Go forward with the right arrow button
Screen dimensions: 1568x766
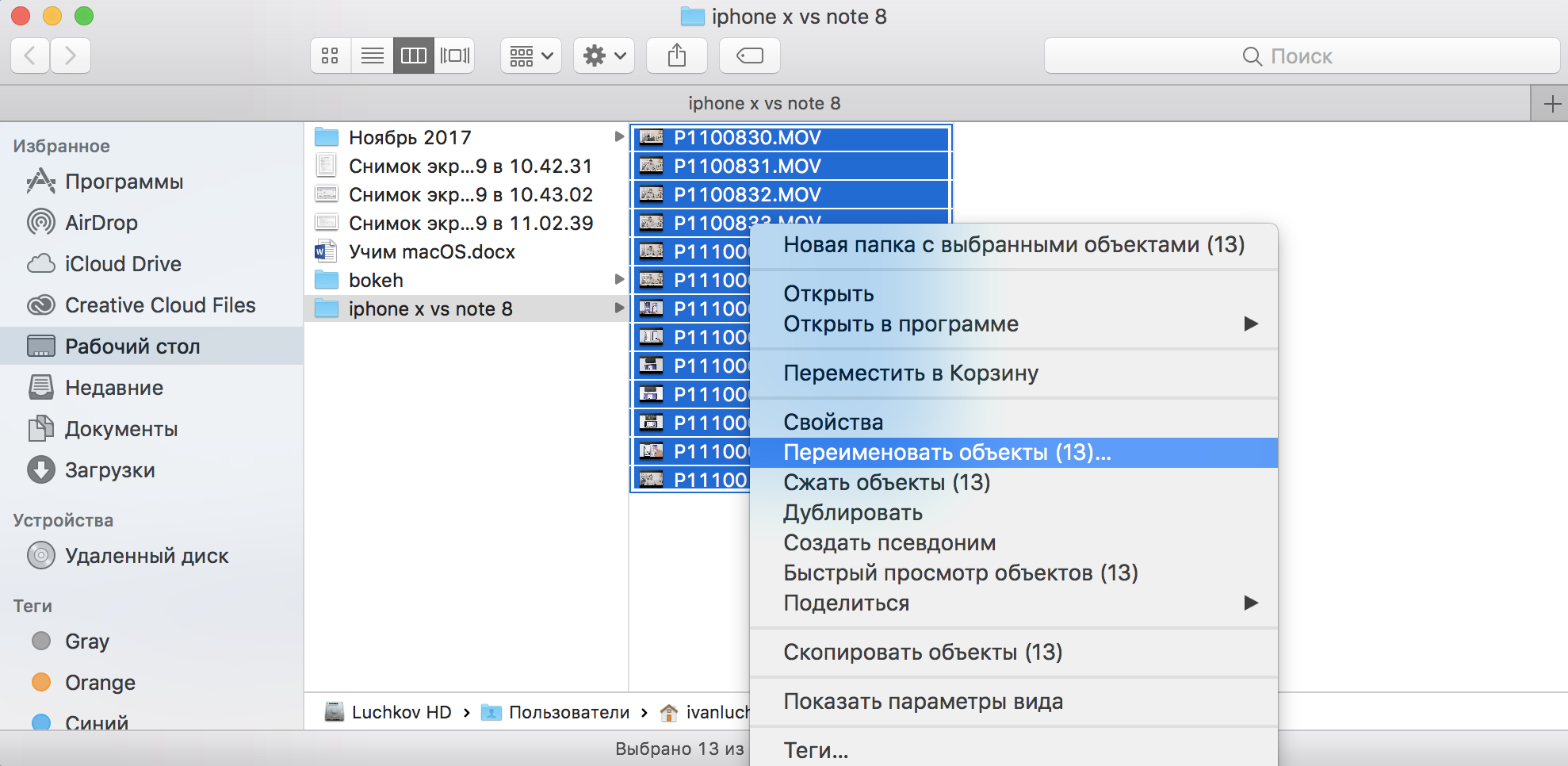pos(71,56)
